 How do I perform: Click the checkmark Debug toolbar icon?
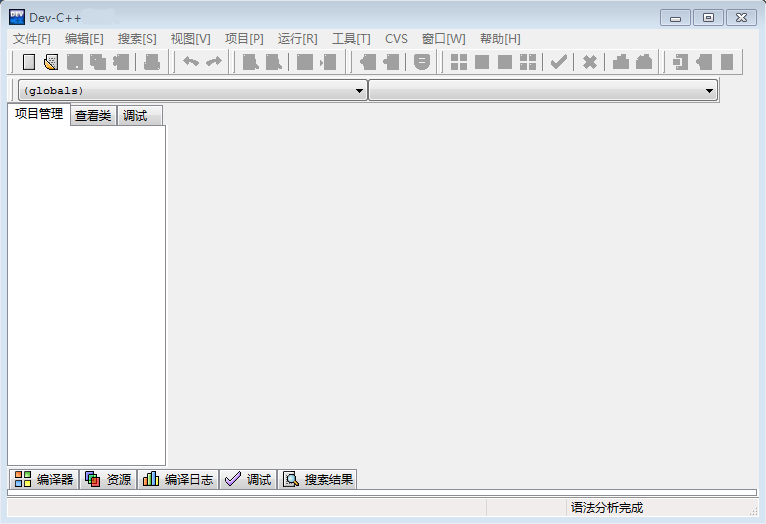pos(558,62)
